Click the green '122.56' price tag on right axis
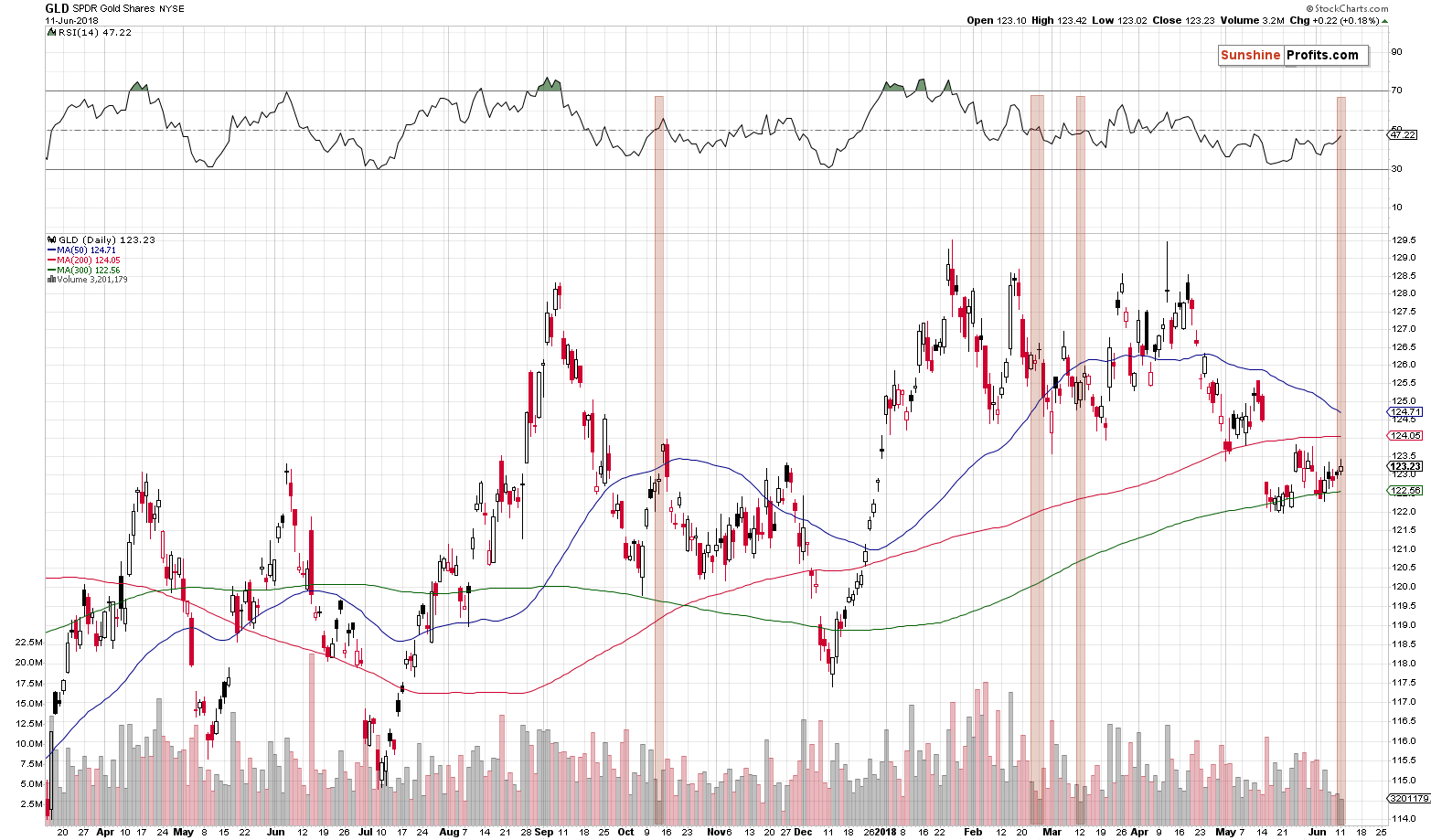This screenshot has height=840, width=1431. point(1404,491)
